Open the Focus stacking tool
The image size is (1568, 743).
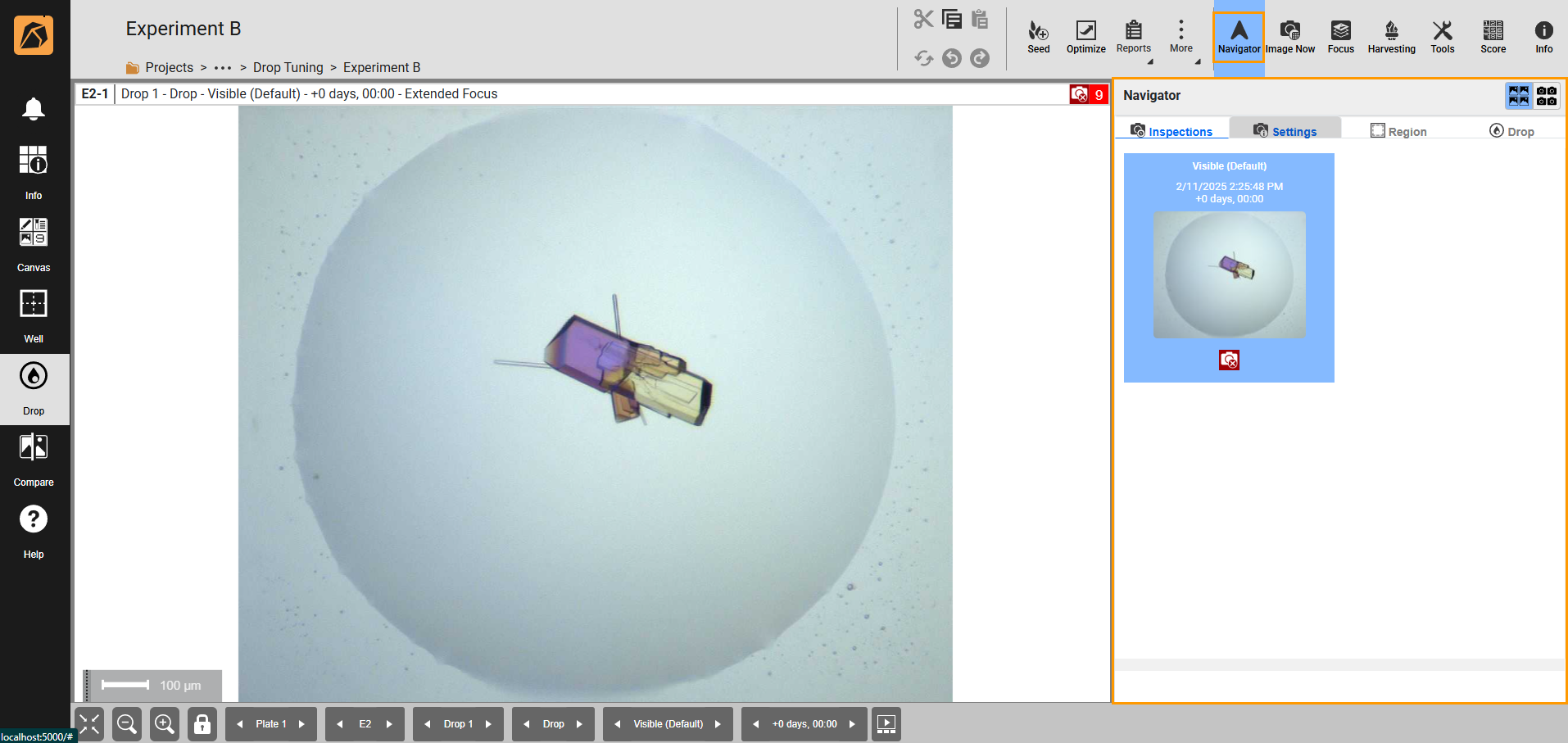[1340, 37]
